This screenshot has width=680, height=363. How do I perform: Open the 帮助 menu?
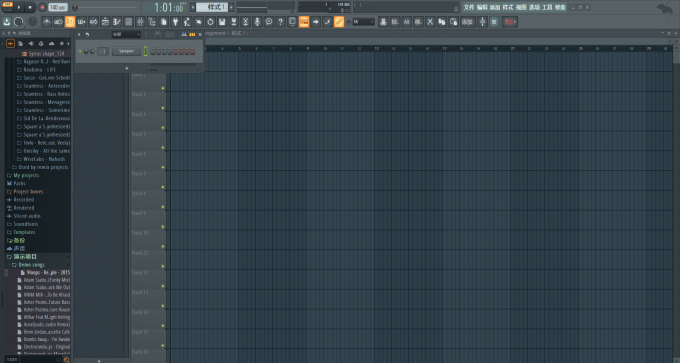tap(560, 7)
